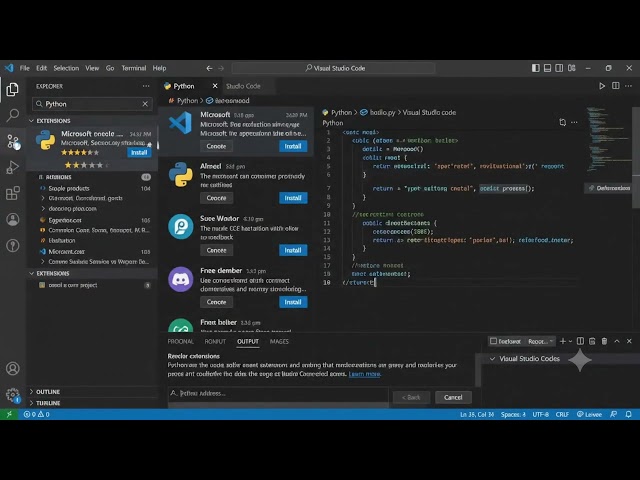The width and height of the screenshot is (640, 480).
Task: Open the Search magnifier in activity bar
Action: coord(12,116)
